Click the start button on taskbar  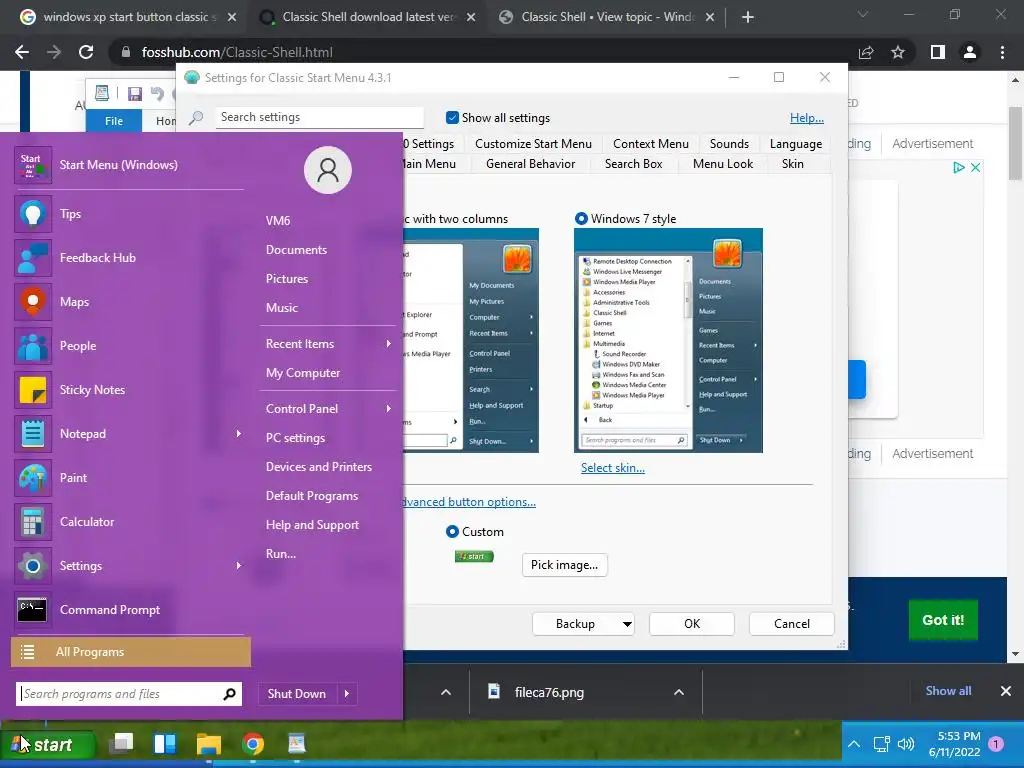48,744
